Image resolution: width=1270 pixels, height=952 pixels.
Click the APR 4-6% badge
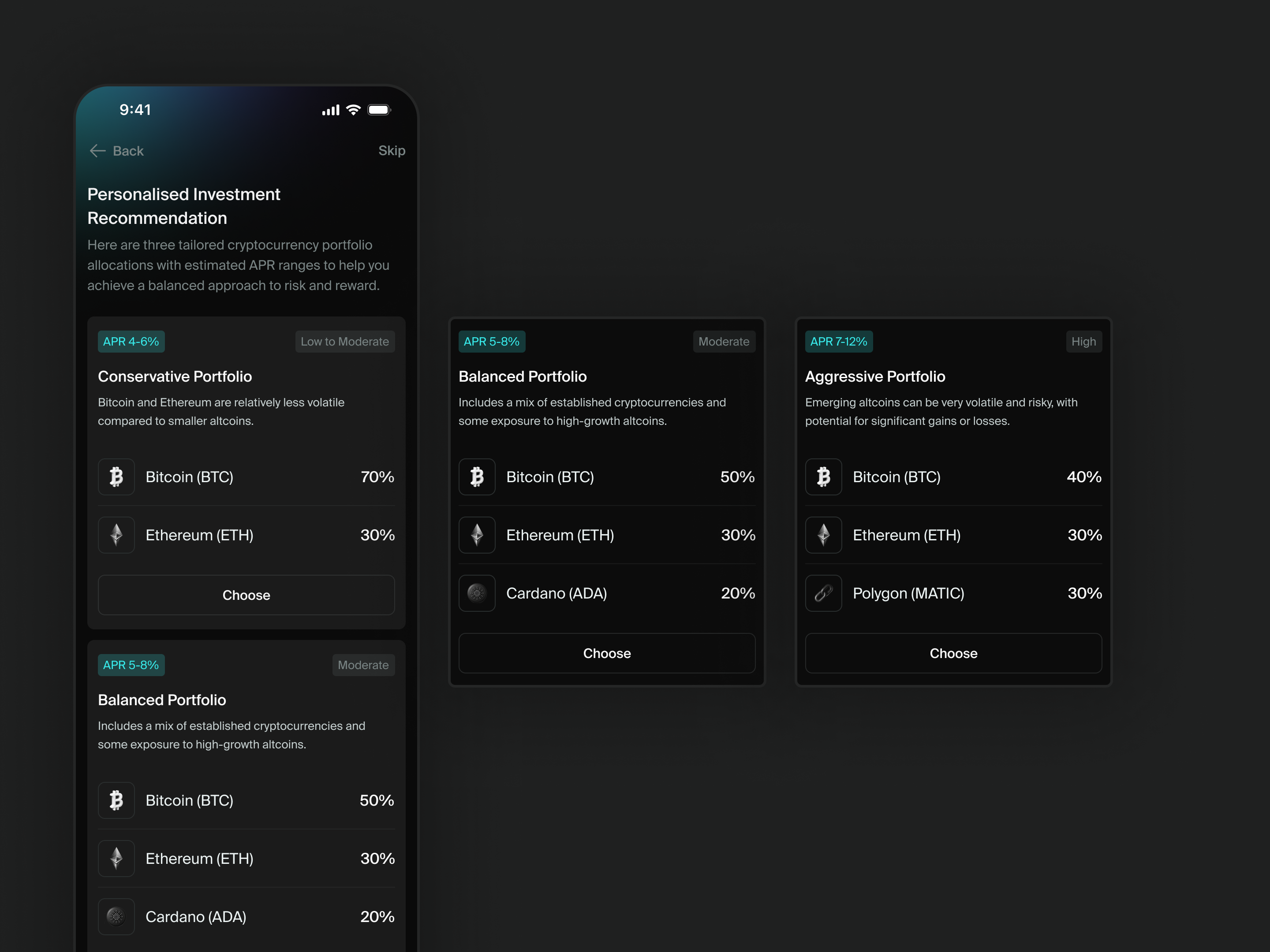pyautogui.click(x=131, y=342)
